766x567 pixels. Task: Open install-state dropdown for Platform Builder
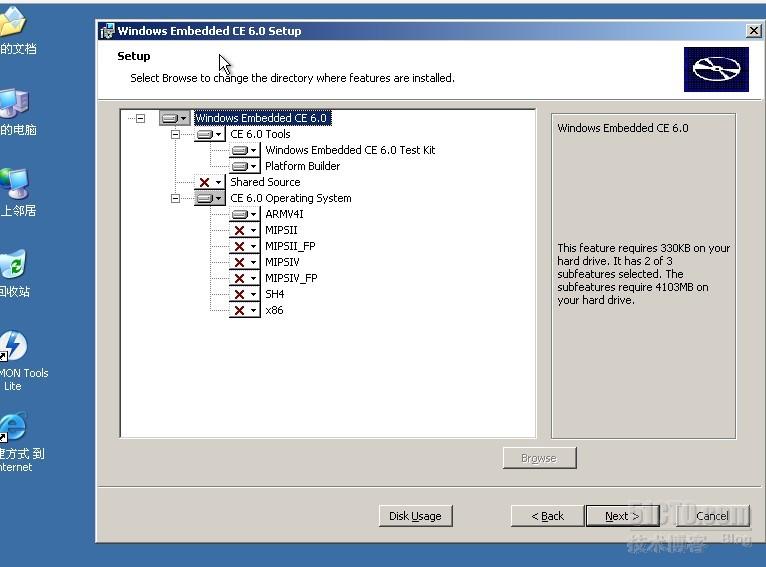(245, 167)
